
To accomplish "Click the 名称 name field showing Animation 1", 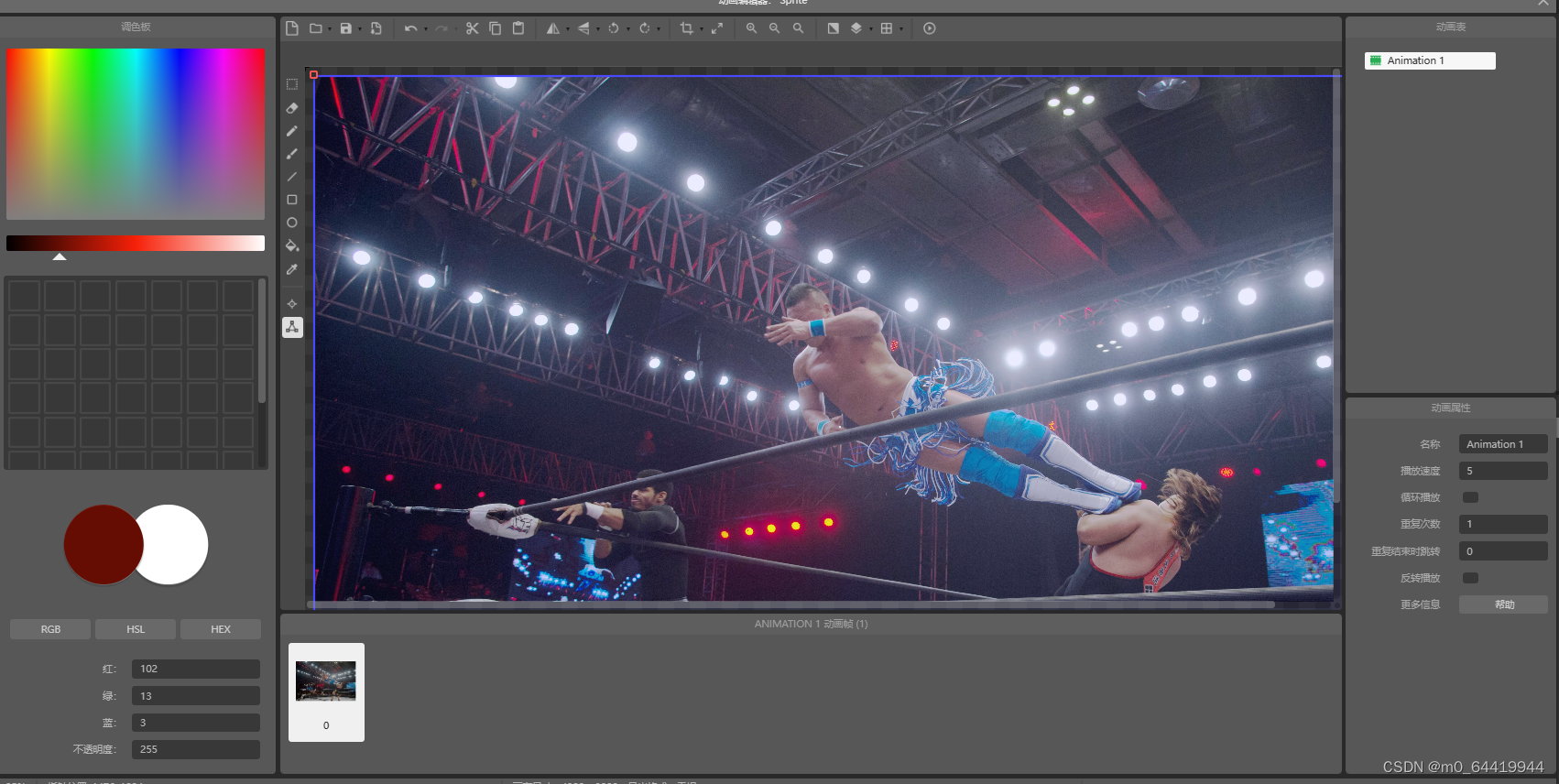I will (x=1503, y=444).
